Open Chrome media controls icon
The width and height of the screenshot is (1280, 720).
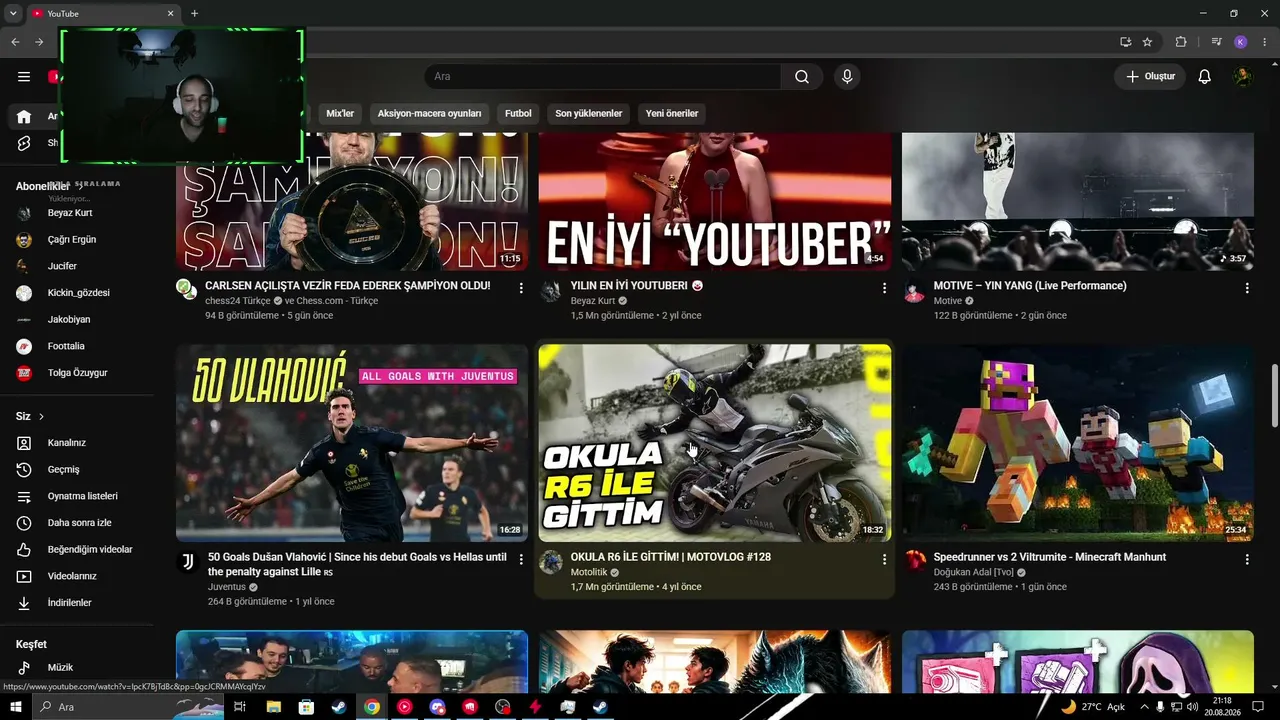pos(1217,42)
